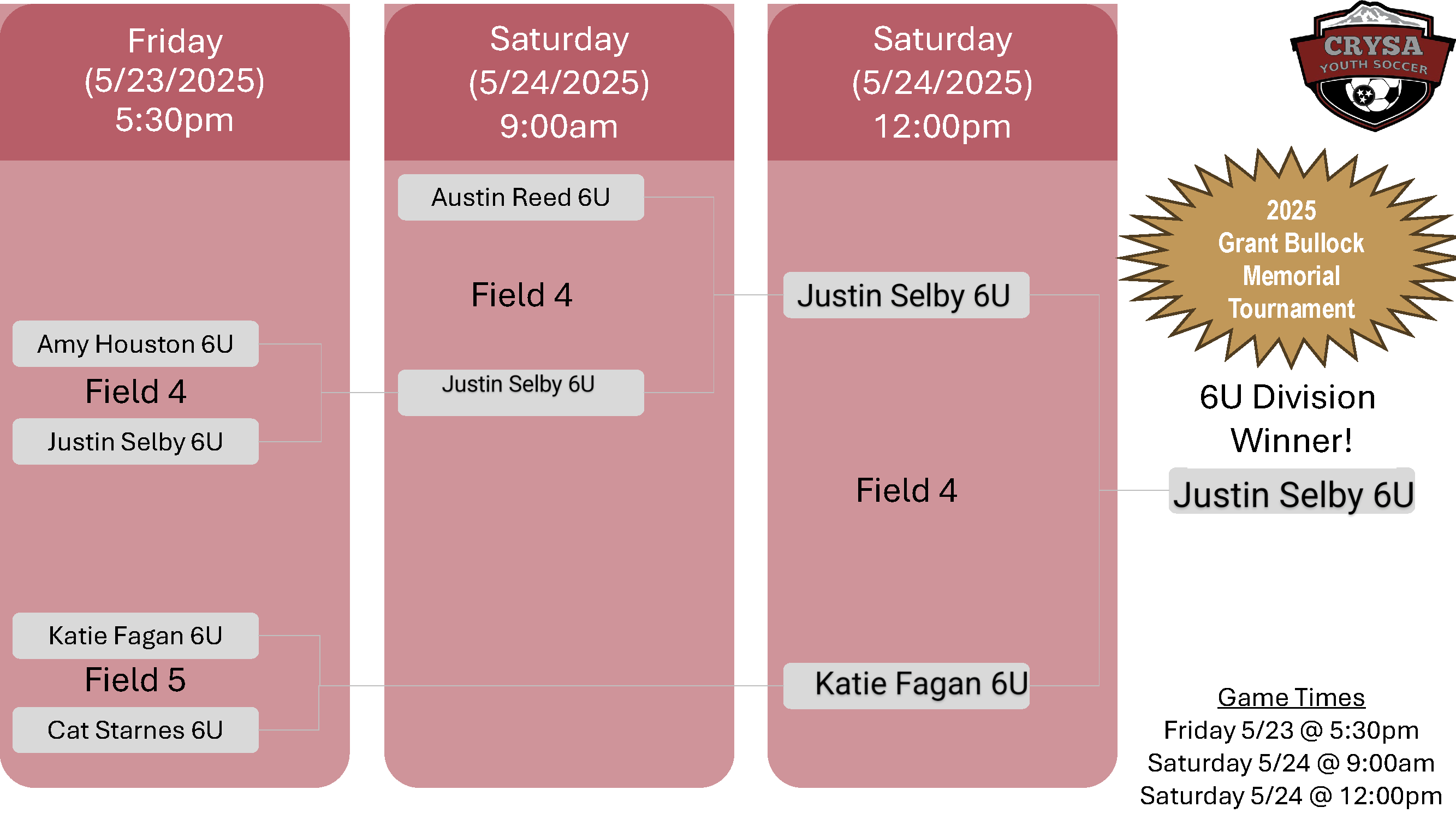Click Justin Selby 6U in 12:00pm final column
The image size is (1456, 819).
pyautogui.click(x=907, y=295)
